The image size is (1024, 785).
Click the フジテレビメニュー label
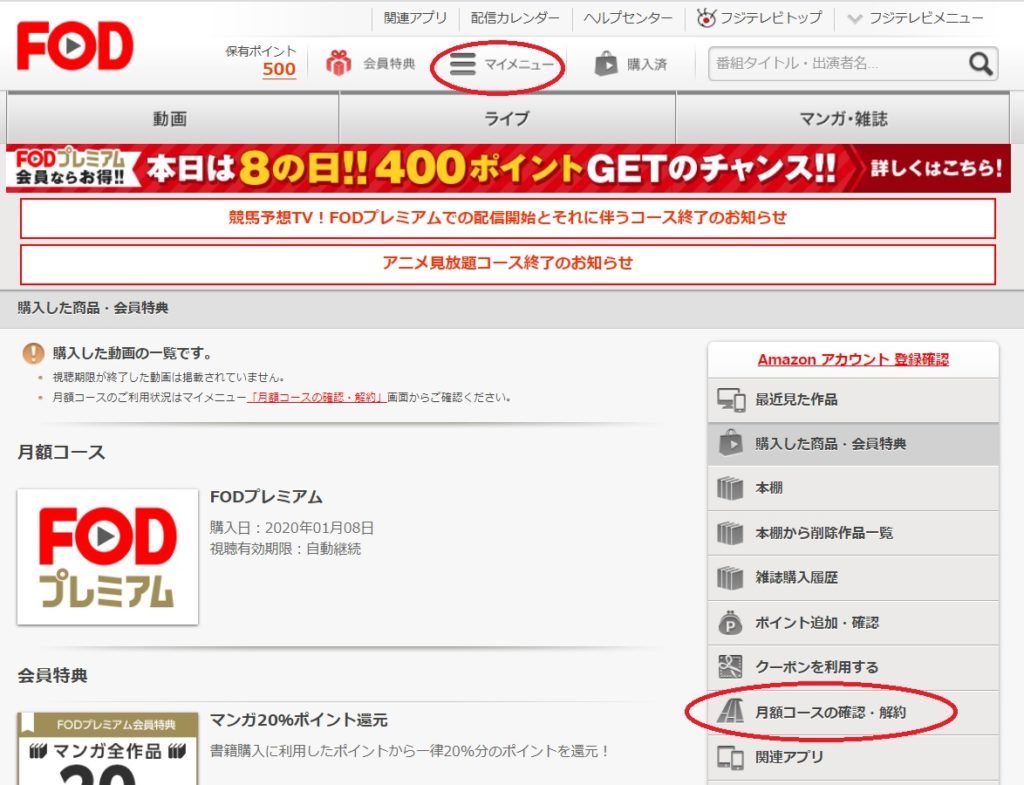tap(925, 18)
